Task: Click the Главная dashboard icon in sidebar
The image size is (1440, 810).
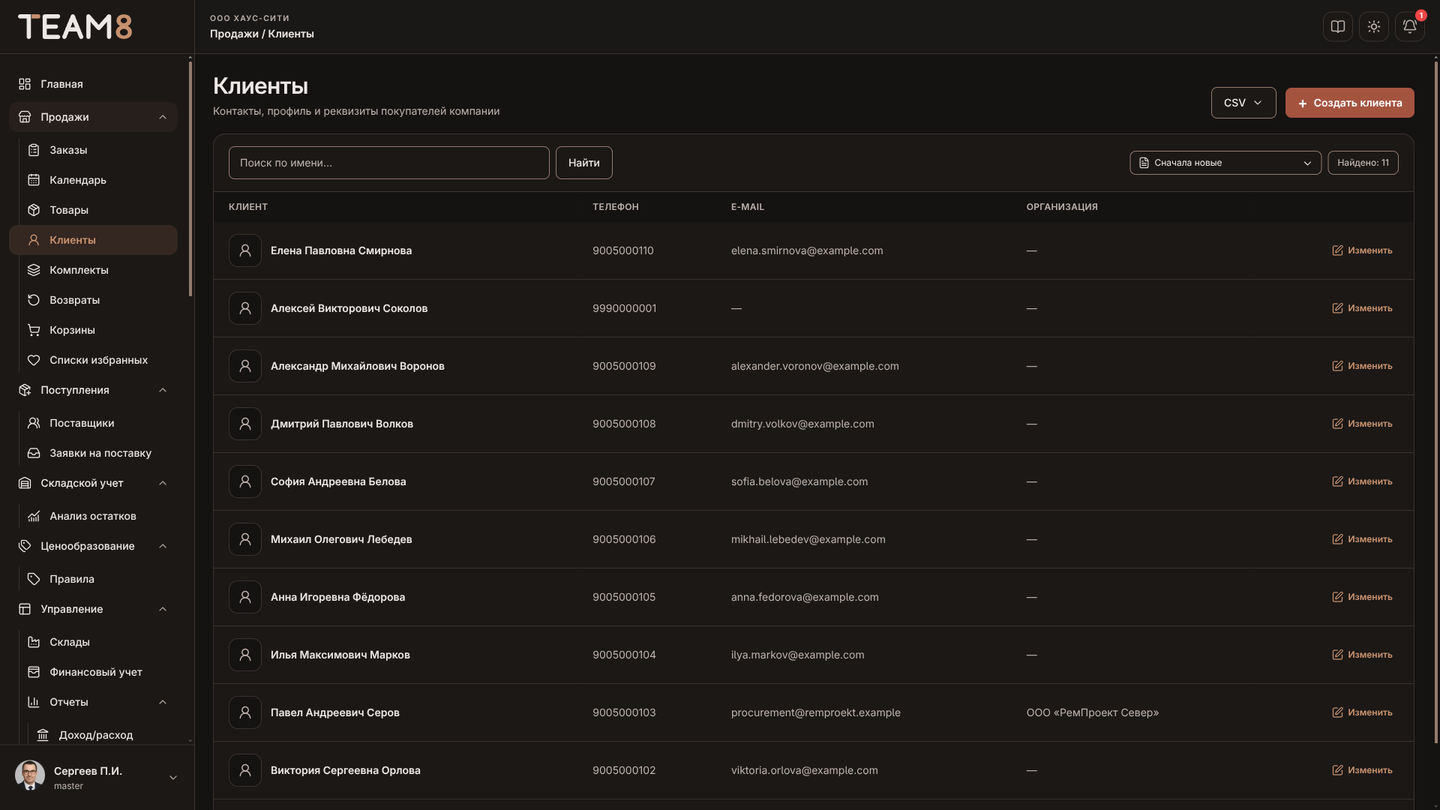Action: point(25,84)
